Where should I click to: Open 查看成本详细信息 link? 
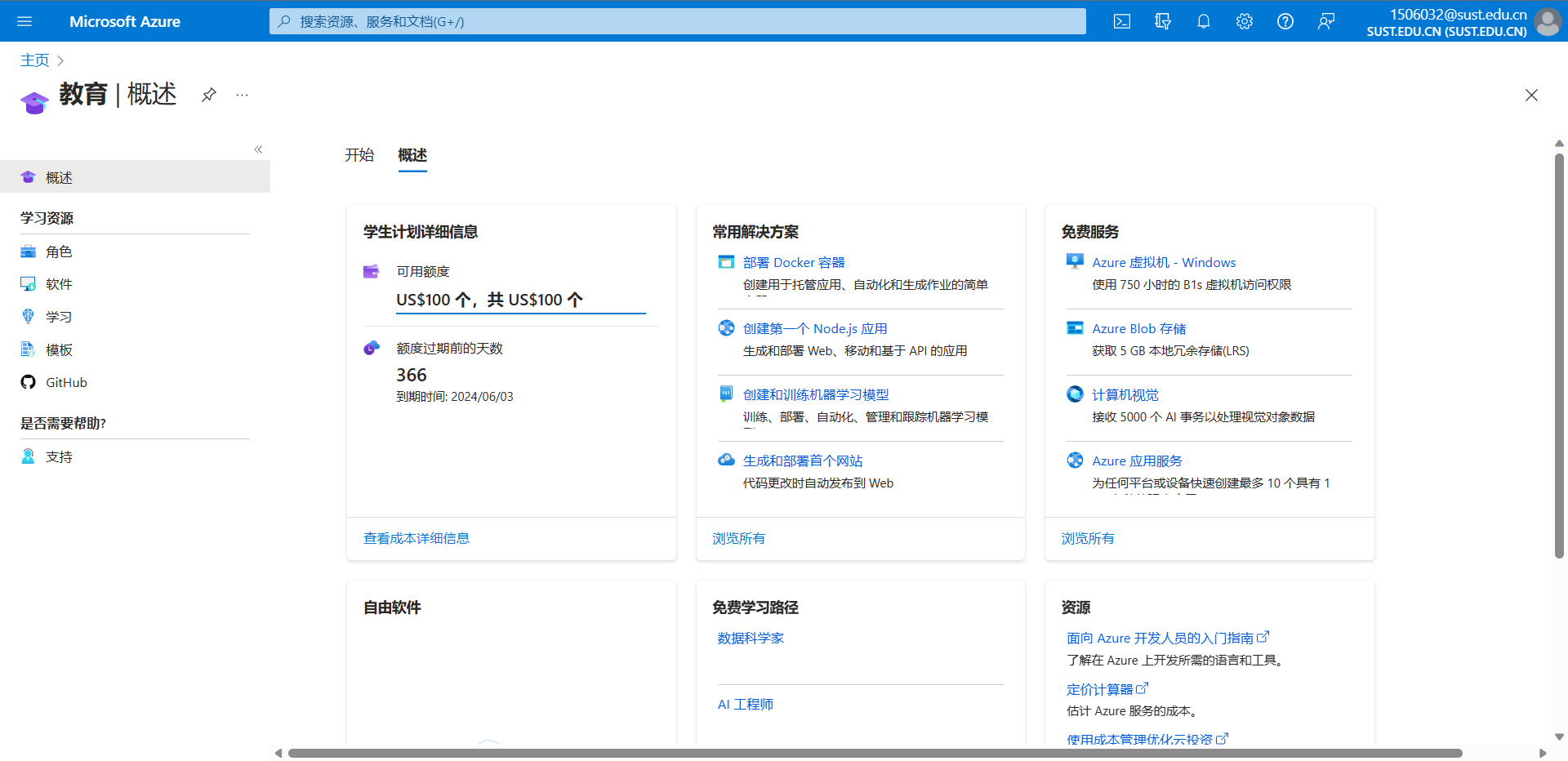click(416, 538)
